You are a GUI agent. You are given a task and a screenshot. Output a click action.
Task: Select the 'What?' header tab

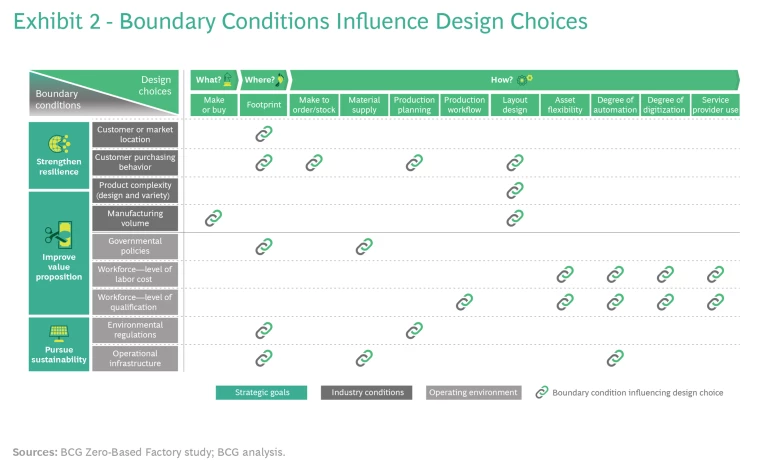pyautogui.click(x=214, y=79)
